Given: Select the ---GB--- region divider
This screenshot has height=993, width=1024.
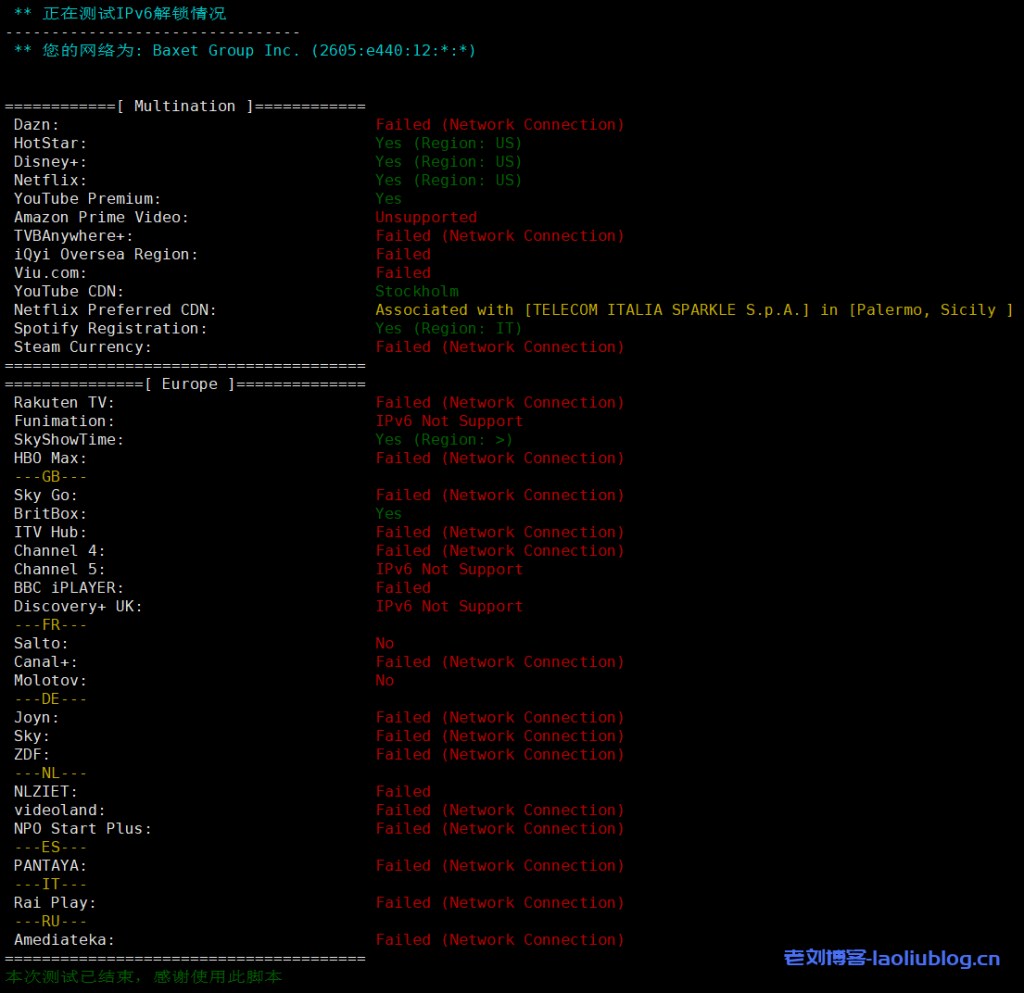Looking at the screenshot, I should [x=50, y=477].
